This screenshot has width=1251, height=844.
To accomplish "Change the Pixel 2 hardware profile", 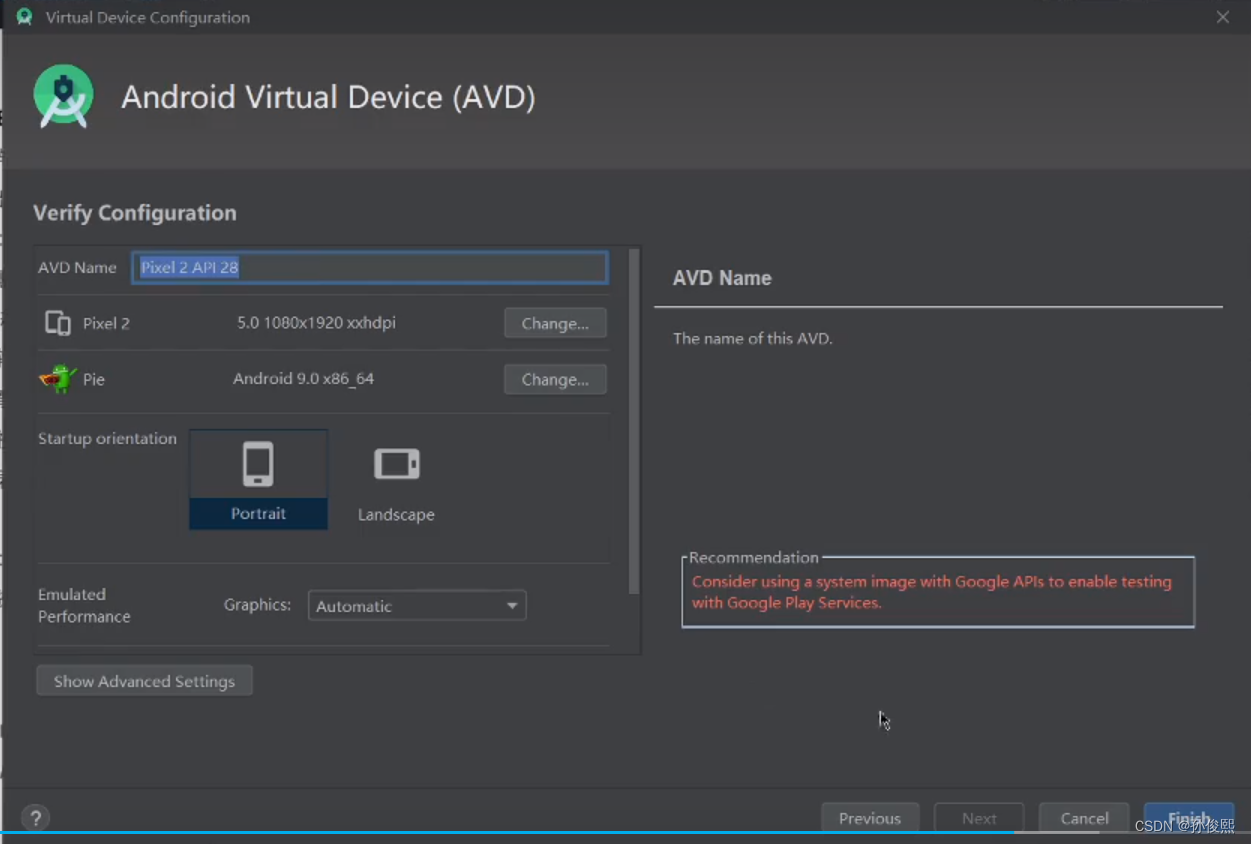I will click(x=555, y=324).
